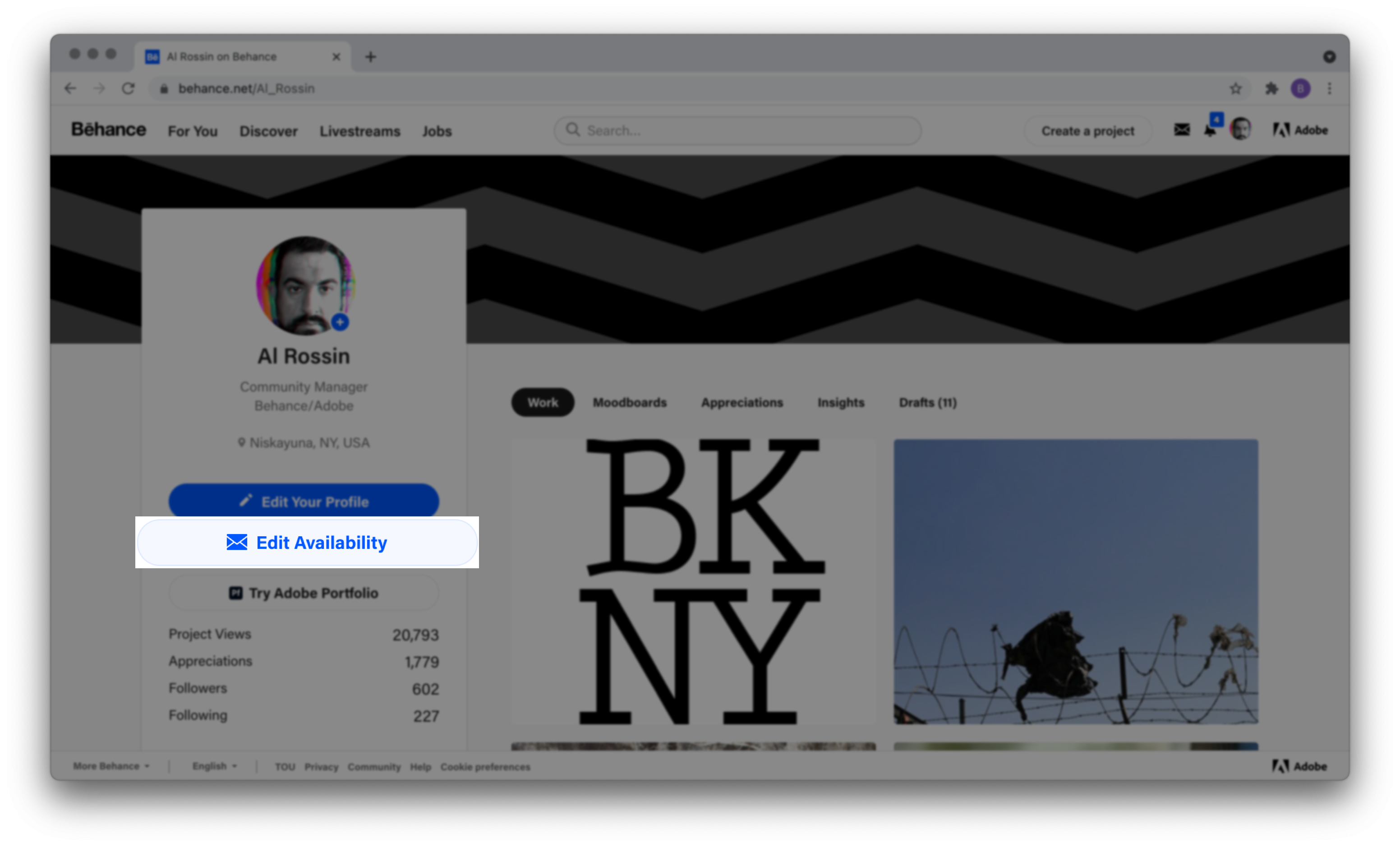Open Cookie preferences link
Viewport: 1400px width, 847px height.
pos(485,767)
